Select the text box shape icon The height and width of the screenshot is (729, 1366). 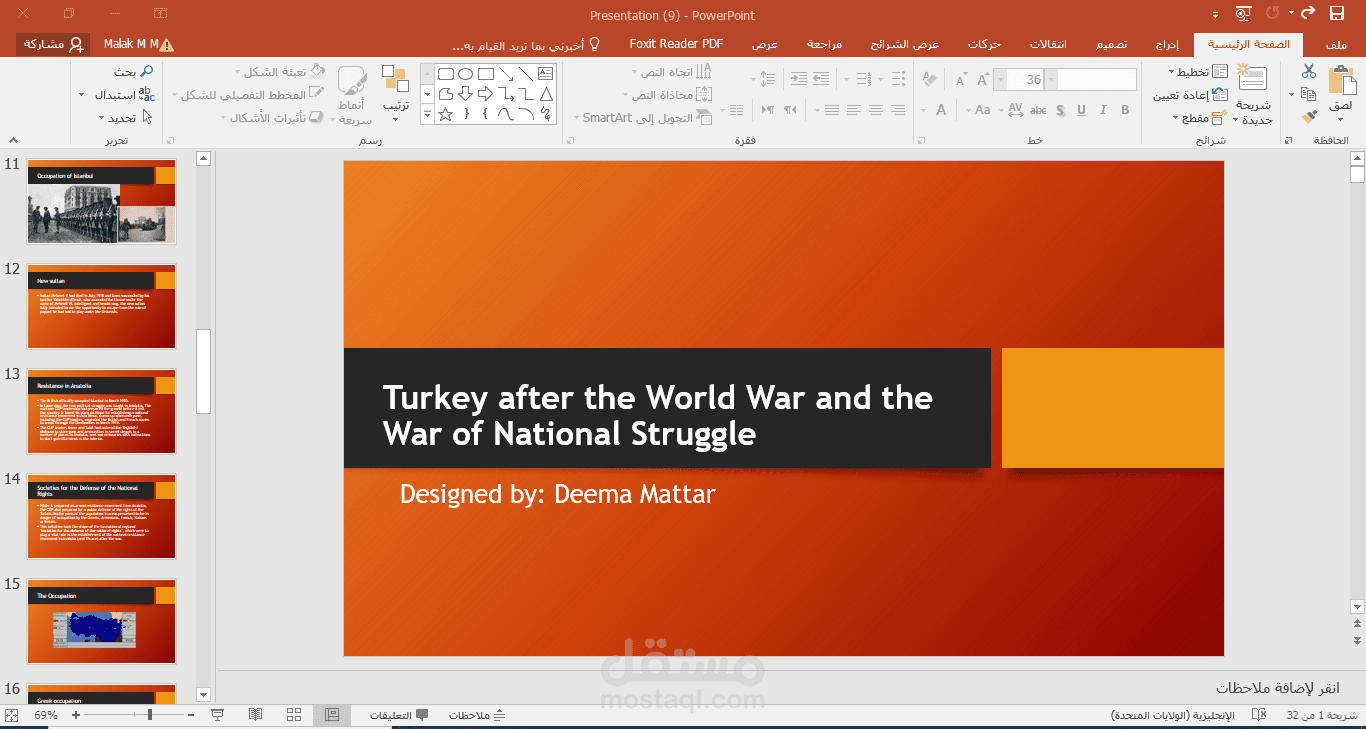click(x=545, y=73)
